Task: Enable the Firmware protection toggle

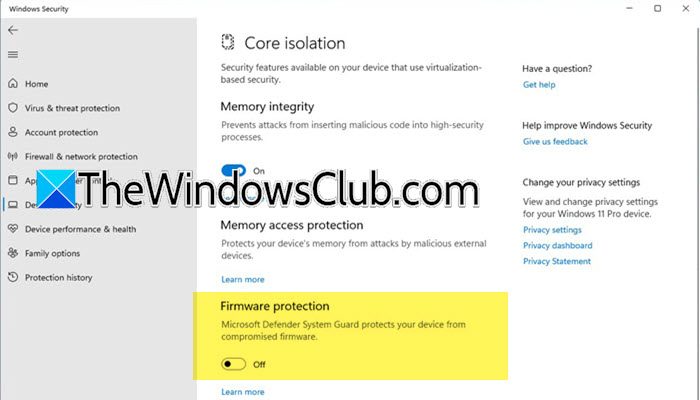Action: (233, 364)
